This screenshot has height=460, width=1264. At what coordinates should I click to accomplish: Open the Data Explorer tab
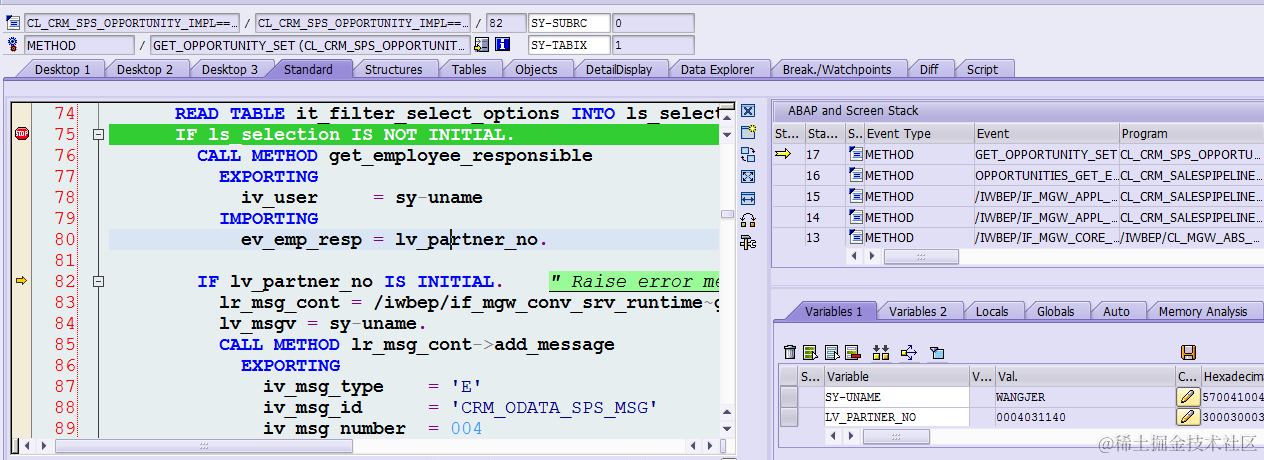click(x=717, y=69)
